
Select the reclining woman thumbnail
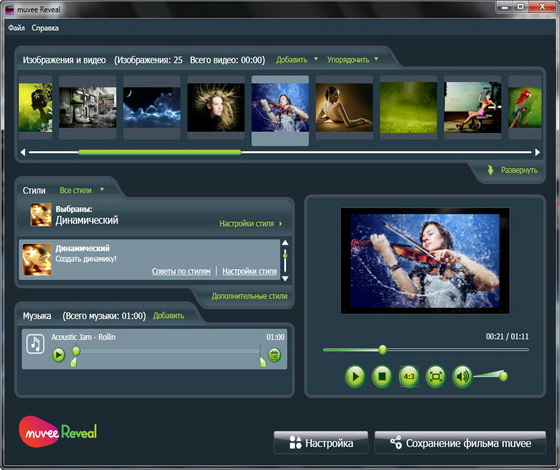(x=344, y=107)
